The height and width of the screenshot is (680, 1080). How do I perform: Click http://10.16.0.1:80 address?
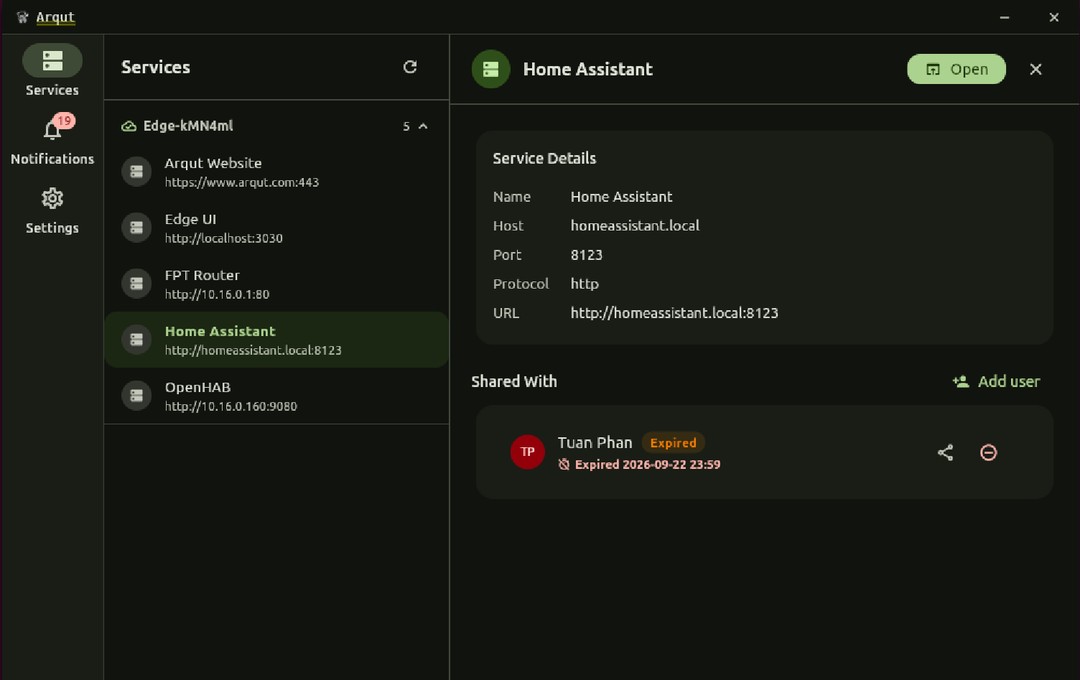point(217,294)
